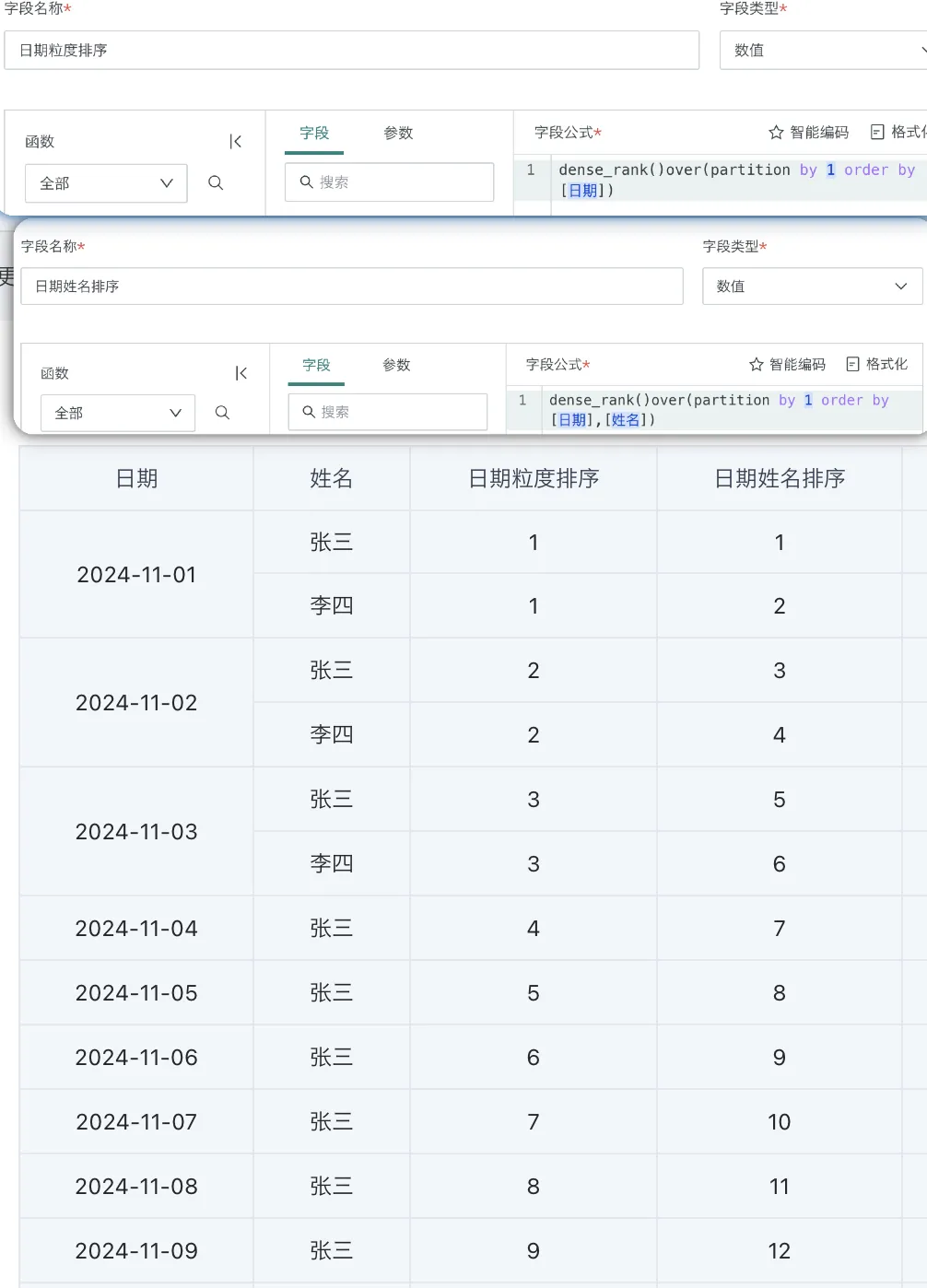Click the format button in 日期粒度排序 formula editor
This screenshot has width=927, height=1288.
click(898, 133)
